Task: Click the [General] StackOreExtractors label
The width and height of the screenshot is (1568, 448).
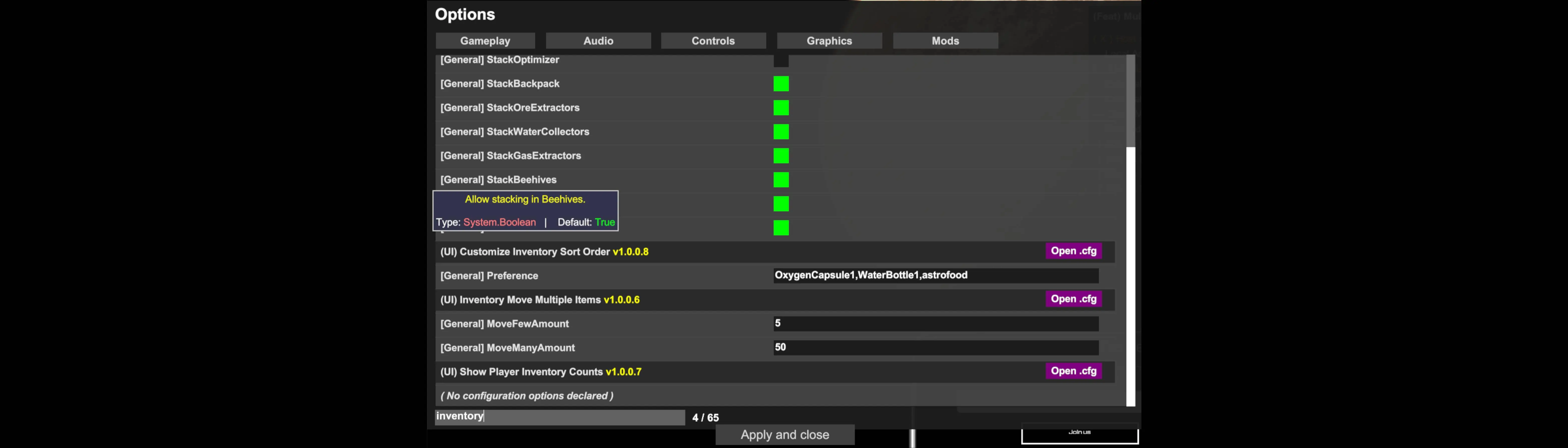Action: [x=510, y=108]
